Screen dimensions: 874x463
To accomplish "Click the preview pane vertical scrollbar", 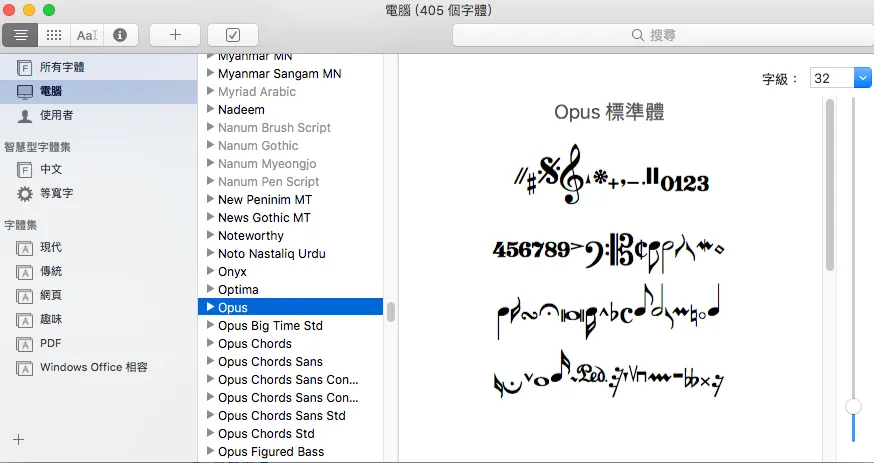I will coord(830,184).
